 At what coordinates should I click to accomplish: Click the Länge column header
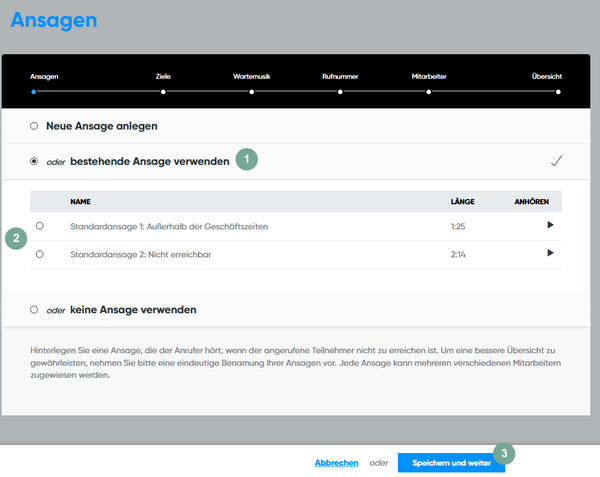(x=461, y=201)
